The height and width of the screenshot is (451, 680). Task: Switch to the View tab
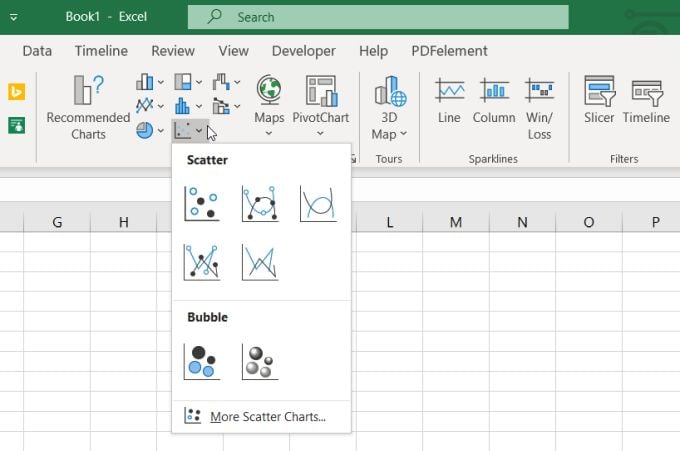[233, 51]
